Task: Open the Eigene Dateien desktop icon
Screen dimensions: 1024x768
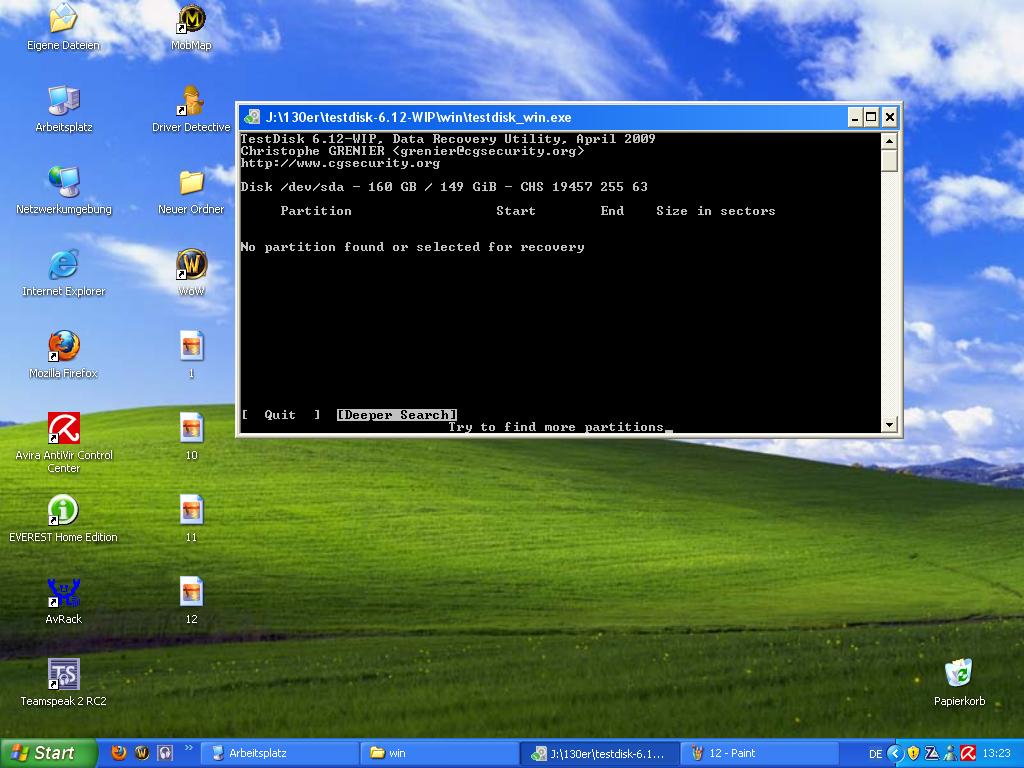Action: tap(63, 27)
